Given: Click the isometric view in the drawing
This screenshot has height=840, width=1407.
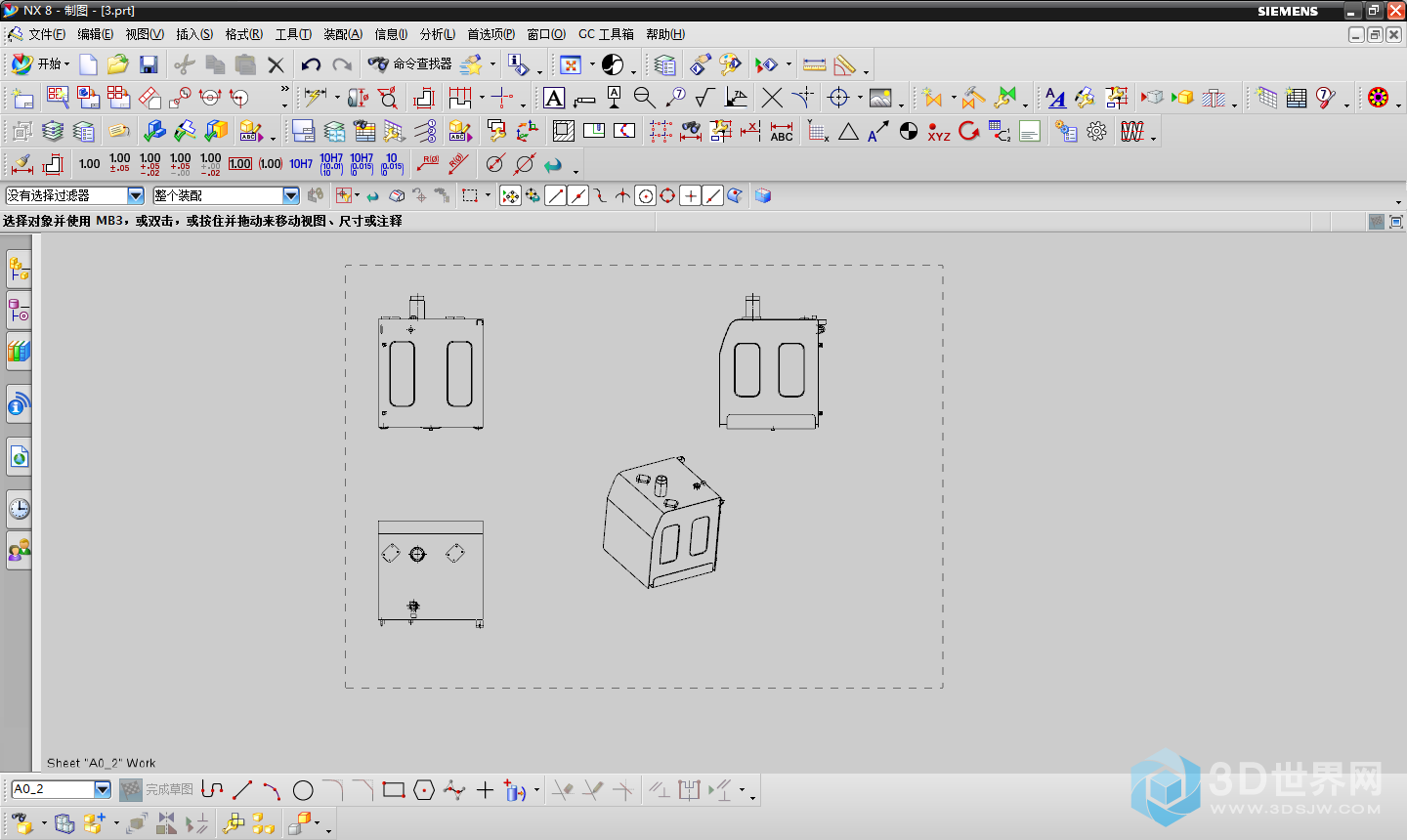Looking at the screenshot, I should (x=663, y=522).
